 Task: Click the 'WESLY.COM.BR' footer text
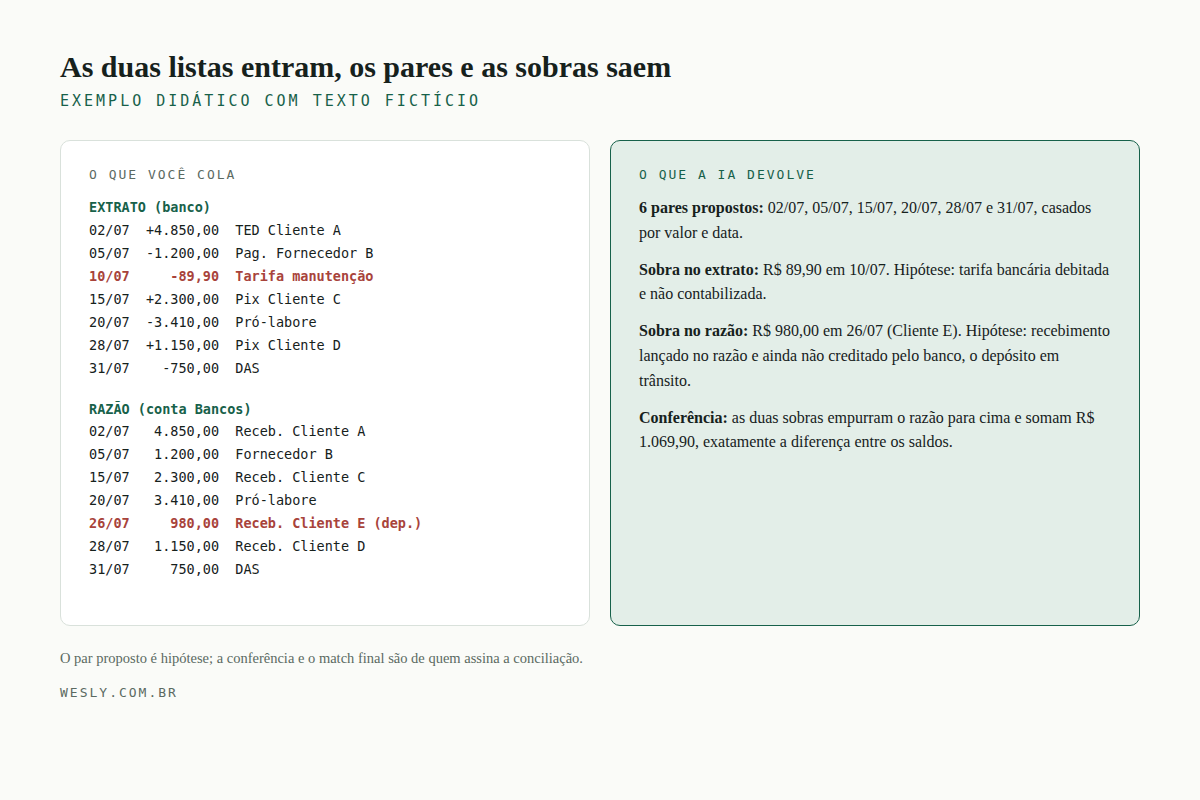(x=118, y=692)
